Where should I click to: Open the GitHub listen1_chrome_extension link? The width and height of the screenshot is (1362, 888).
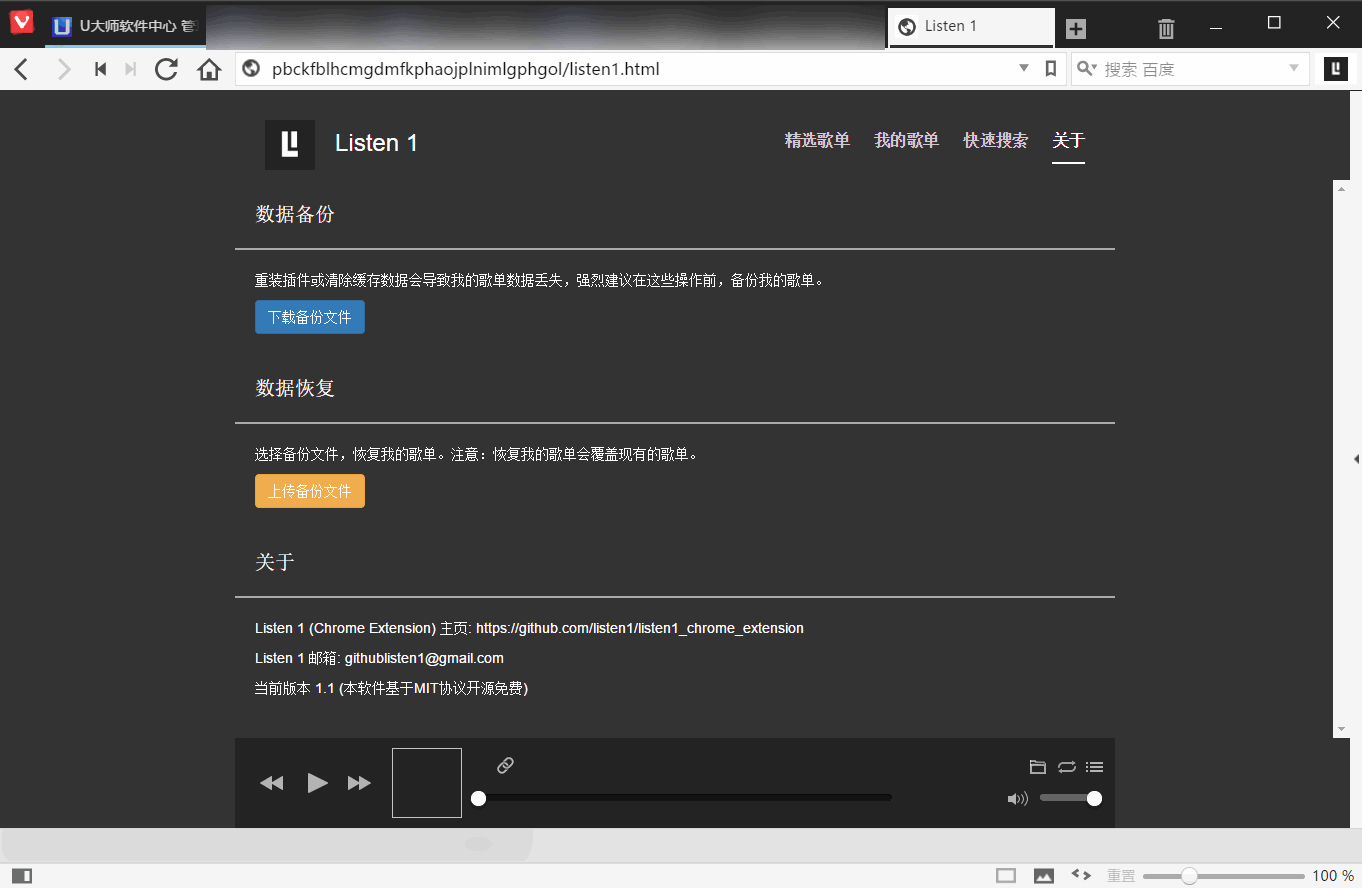coord(640,629)
